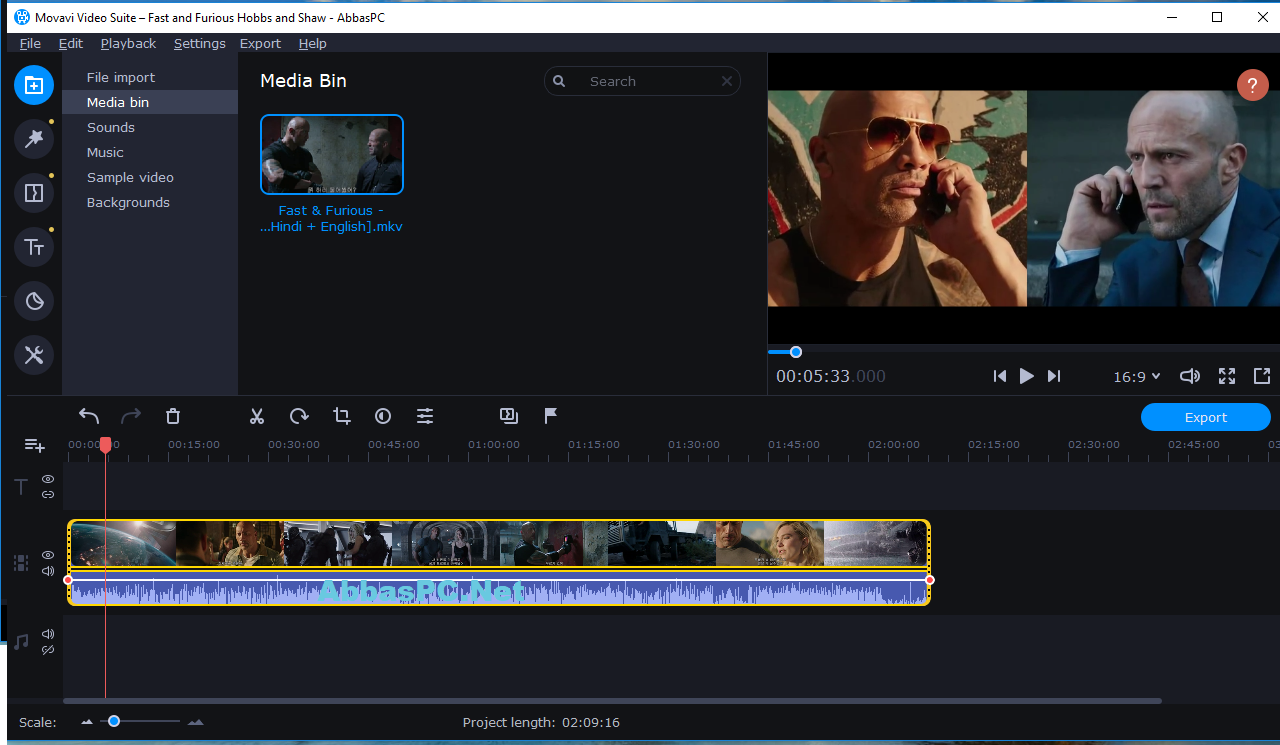The width and height of the screenshot is (1280, 745).
Task: Select File import category
Action: [150, 77]
